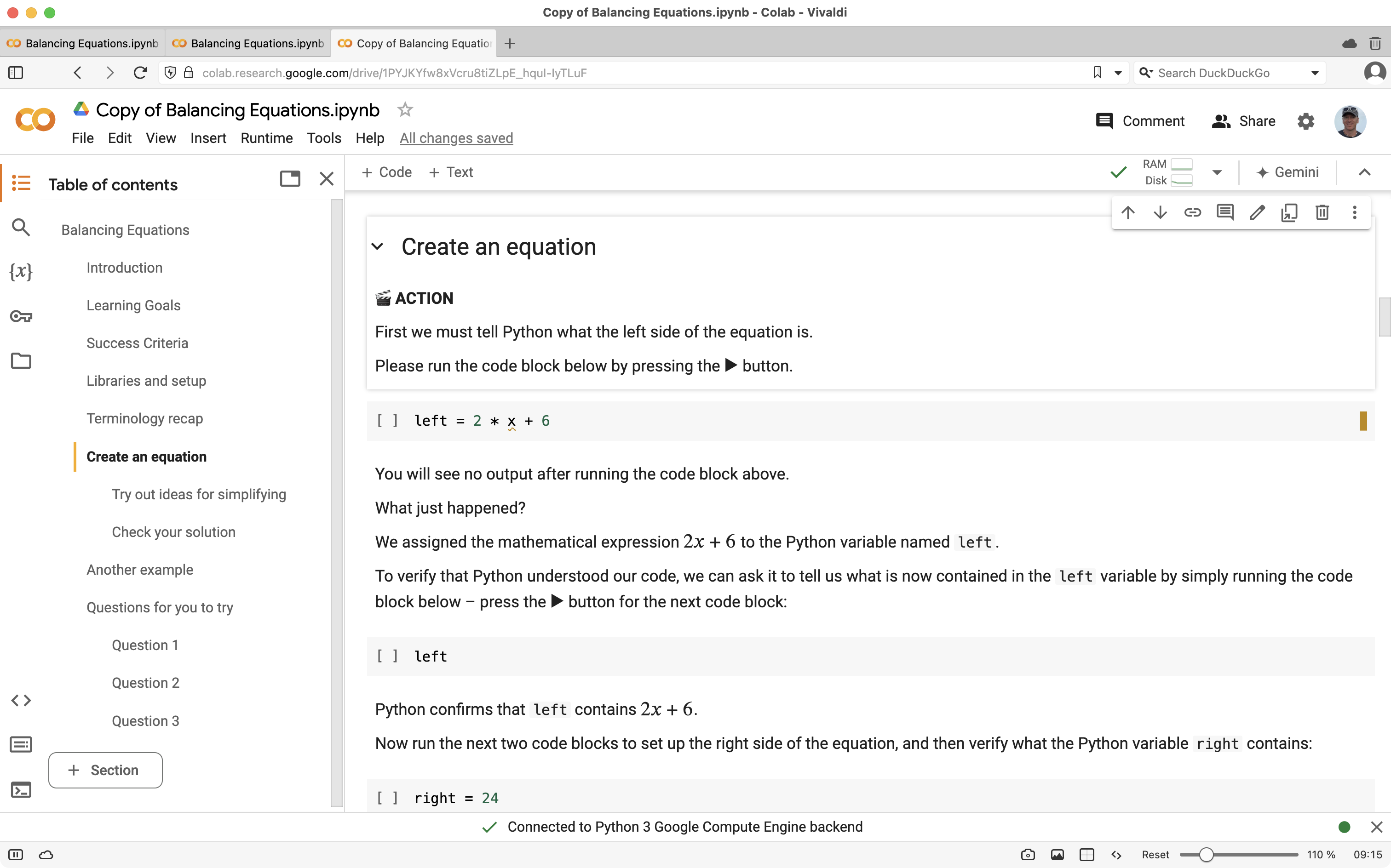
Task: Run the 'left' code cell
Action: (387, 656)
